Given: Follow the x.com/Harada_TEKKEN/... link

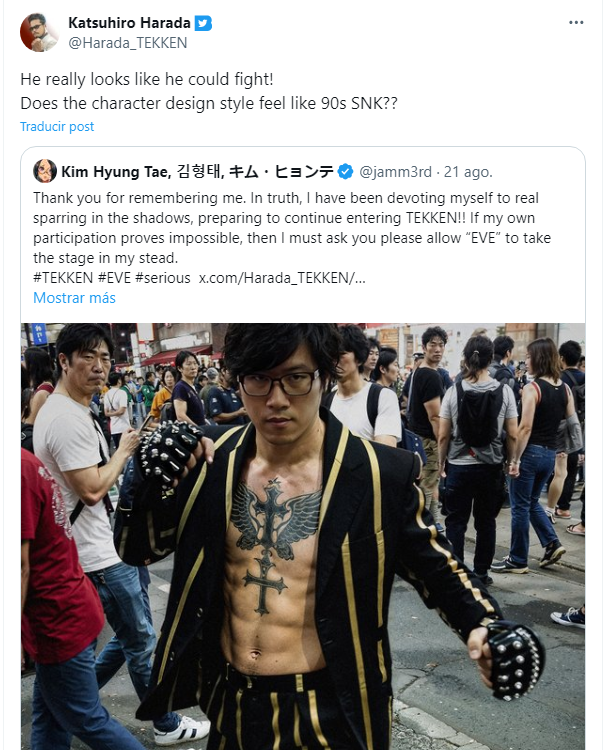Looking at the screenshot, I should click(282, 278).
